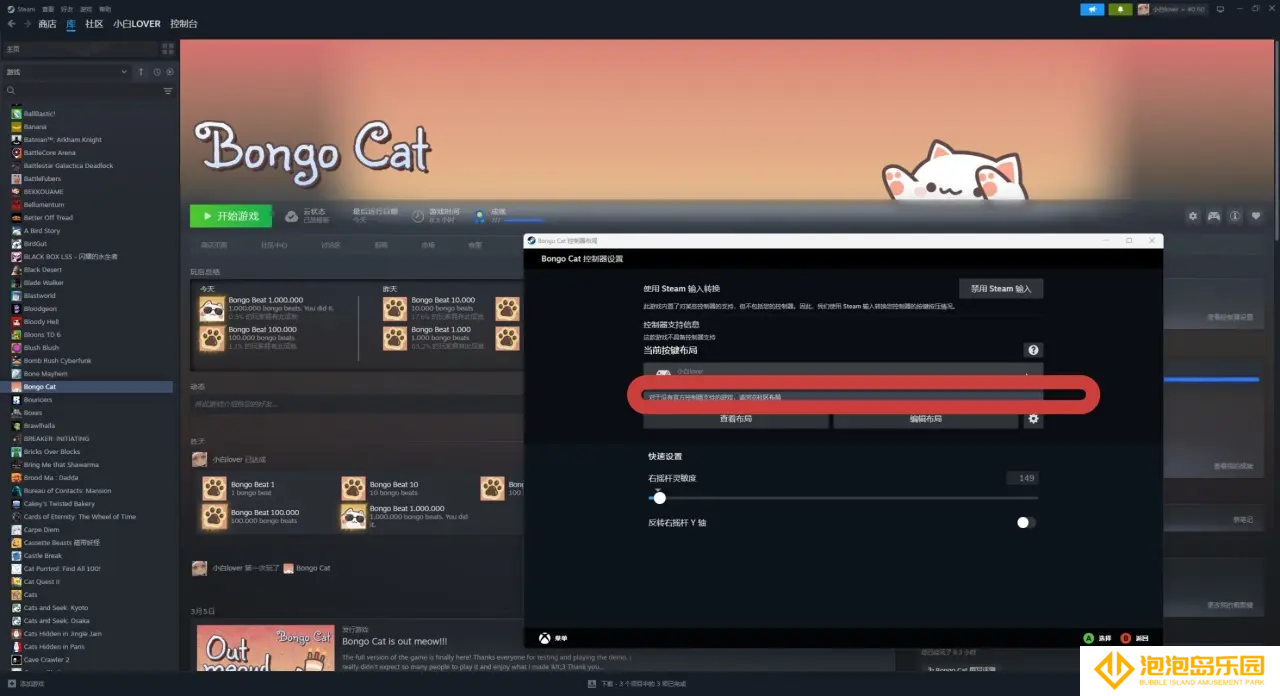The height and width of the screenshot is (696, 1280).
Task: Open layout options gear in controller dialog
Action: (x=1033, y=419)
